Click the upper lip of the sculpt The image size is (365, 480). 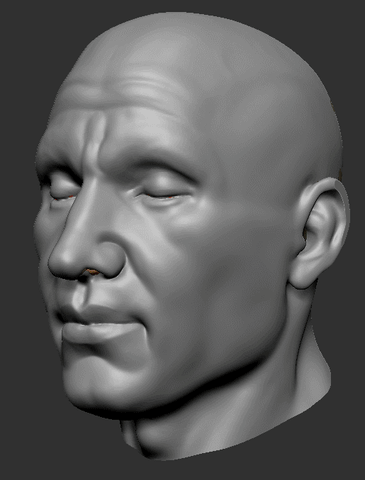point(97,314)
